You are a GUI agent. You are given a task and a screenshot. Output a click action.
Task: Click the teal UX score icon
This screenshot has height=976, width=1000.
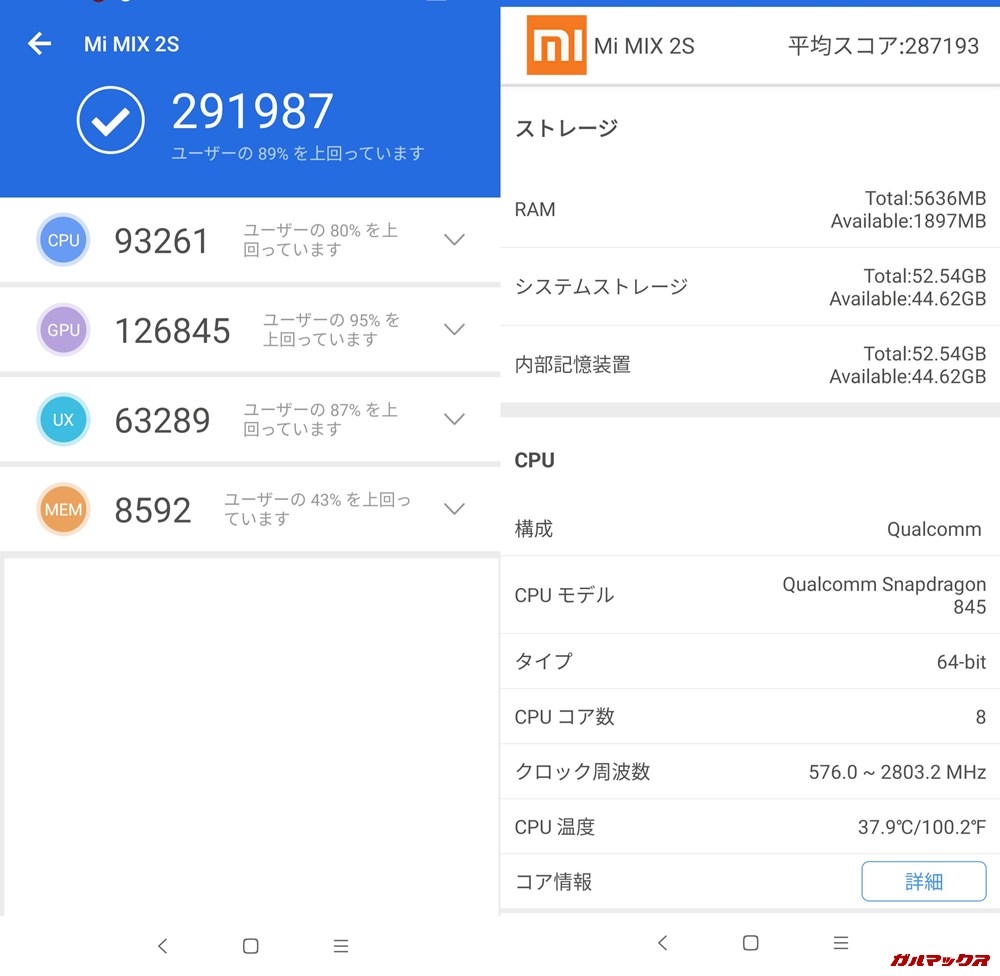click(x=63, y=420)
